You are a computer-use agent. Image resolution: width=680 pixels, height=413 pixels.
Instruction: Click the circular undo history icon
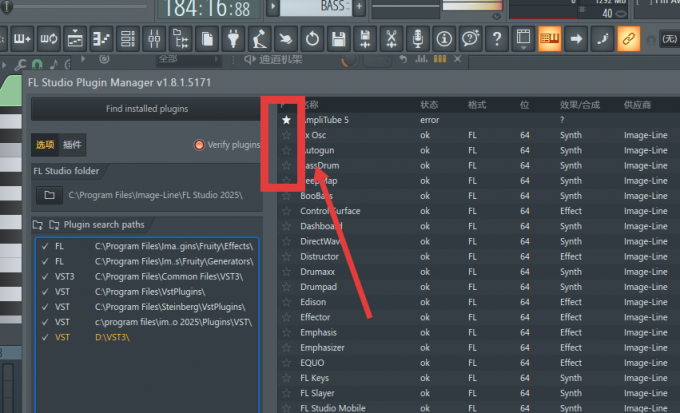point(312,39)
